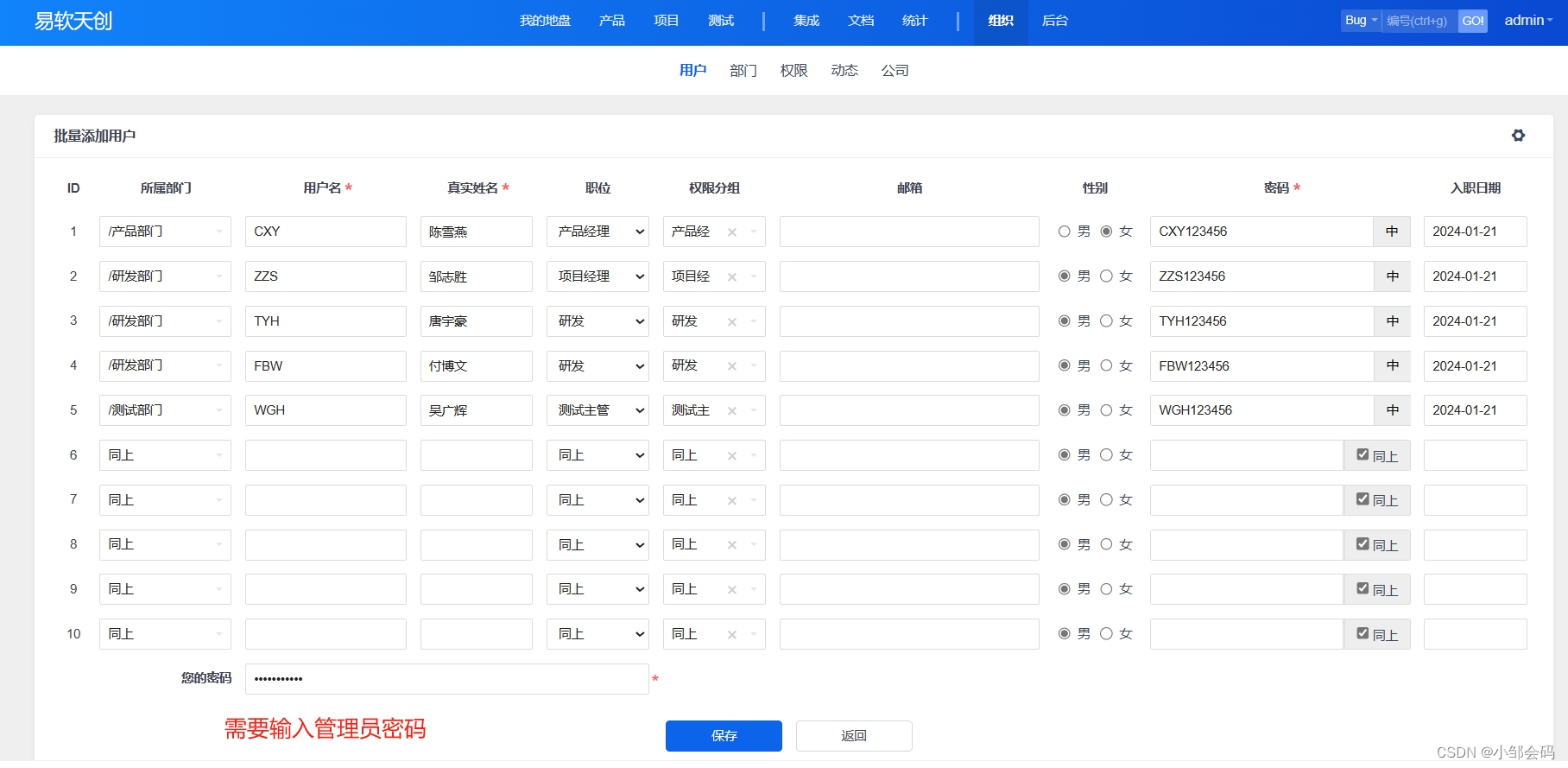
Task: Click the GO! search button
Action: click(1473, 21)
